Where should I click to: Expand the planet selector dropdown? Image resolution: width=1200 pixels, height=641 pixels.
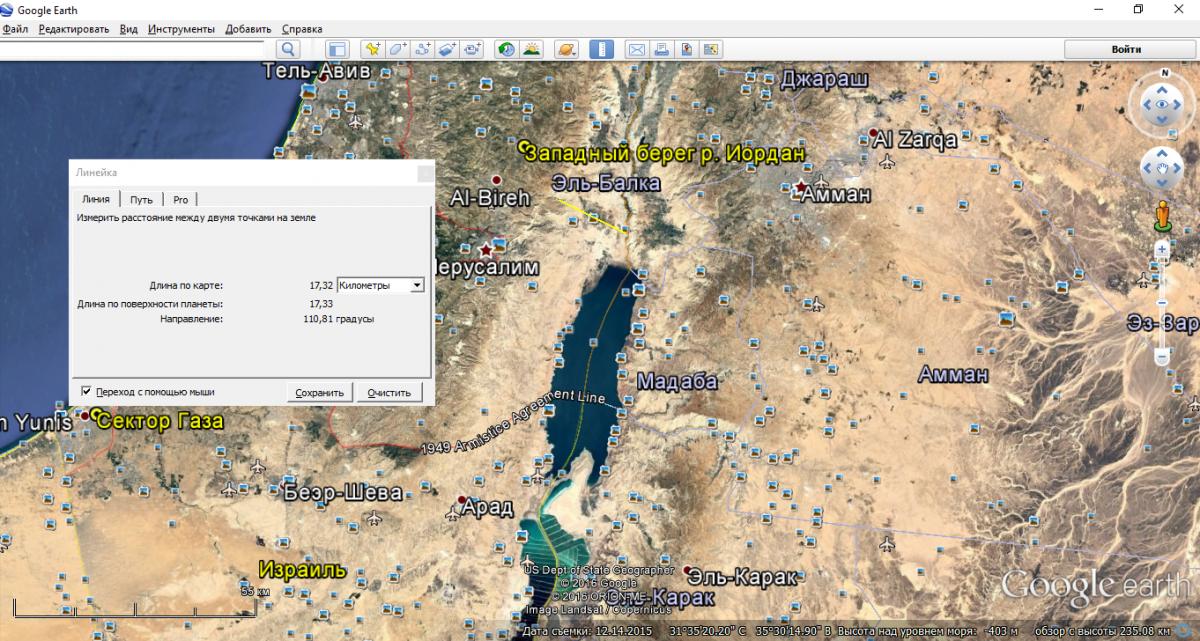566,49
